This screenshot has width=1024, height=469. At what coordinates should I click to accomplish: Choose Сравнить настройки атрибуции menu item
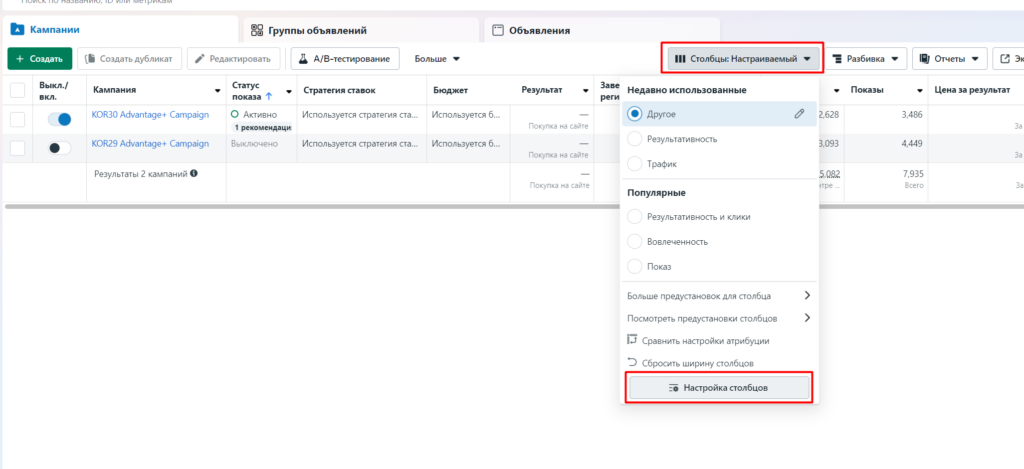tap(719, 340)
